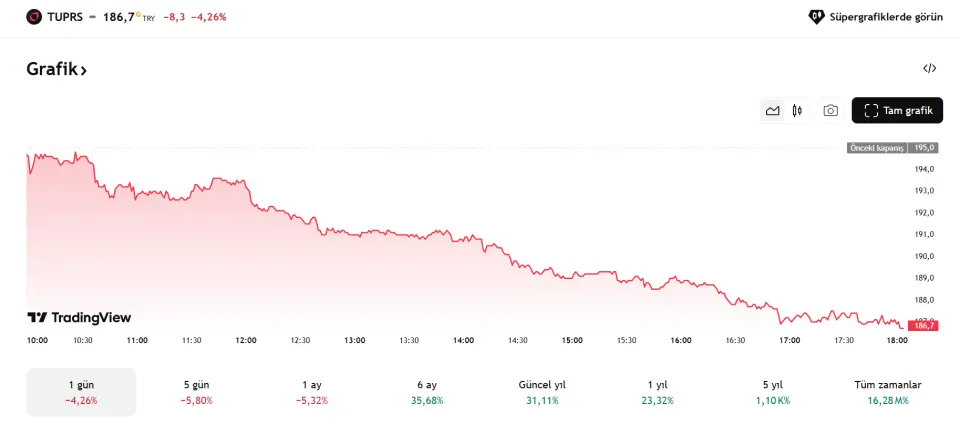The width and height of the screenshot is (960, 424).
Task: Expand the Grafik heading chevron
Action: tap(84, 70)
